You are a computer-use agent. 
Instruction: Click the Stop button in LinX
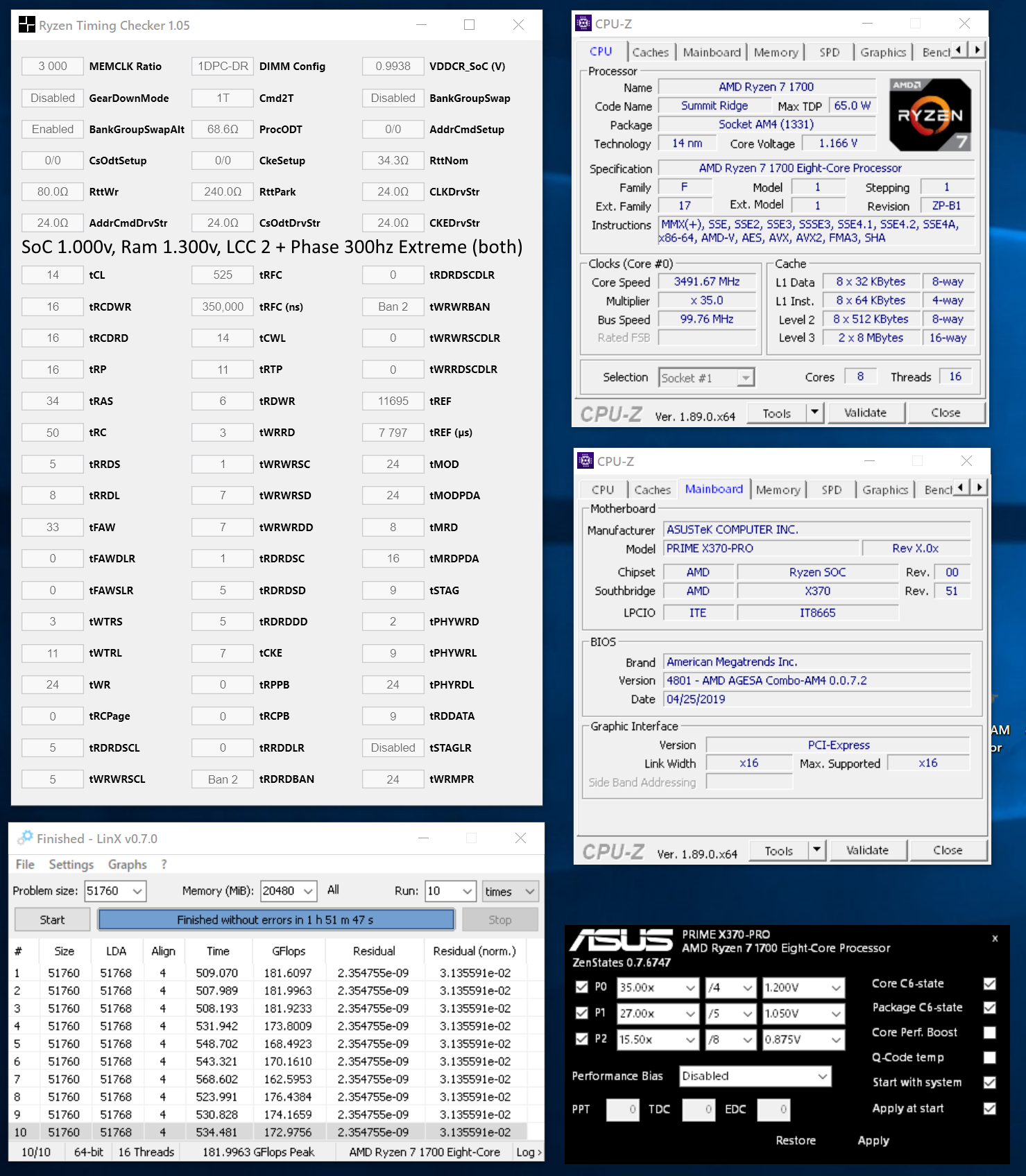pyautogui.click(x=499, y=919)
